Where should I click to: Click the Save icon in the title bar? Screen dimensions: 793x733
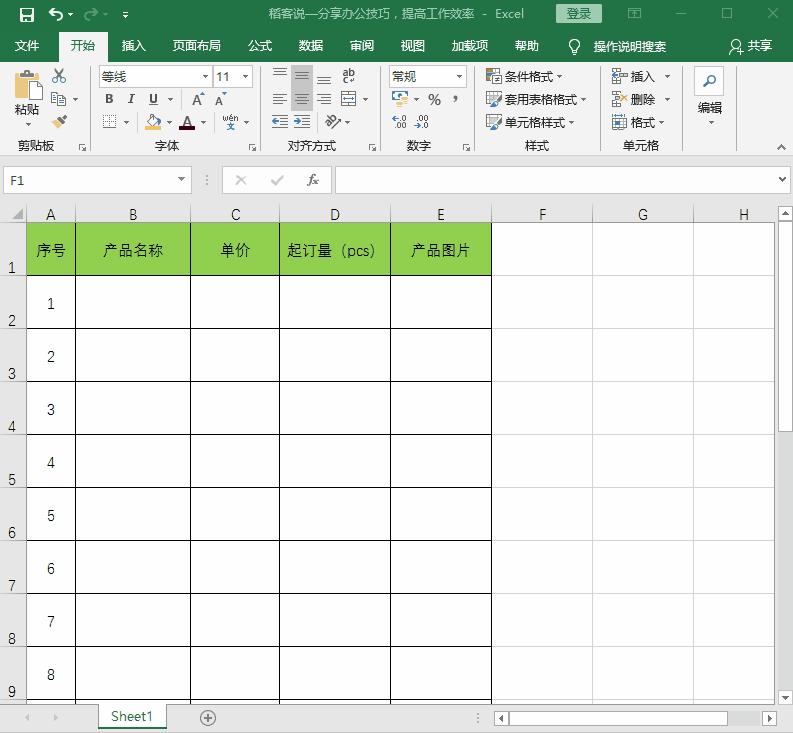click(x=26, y=15)
